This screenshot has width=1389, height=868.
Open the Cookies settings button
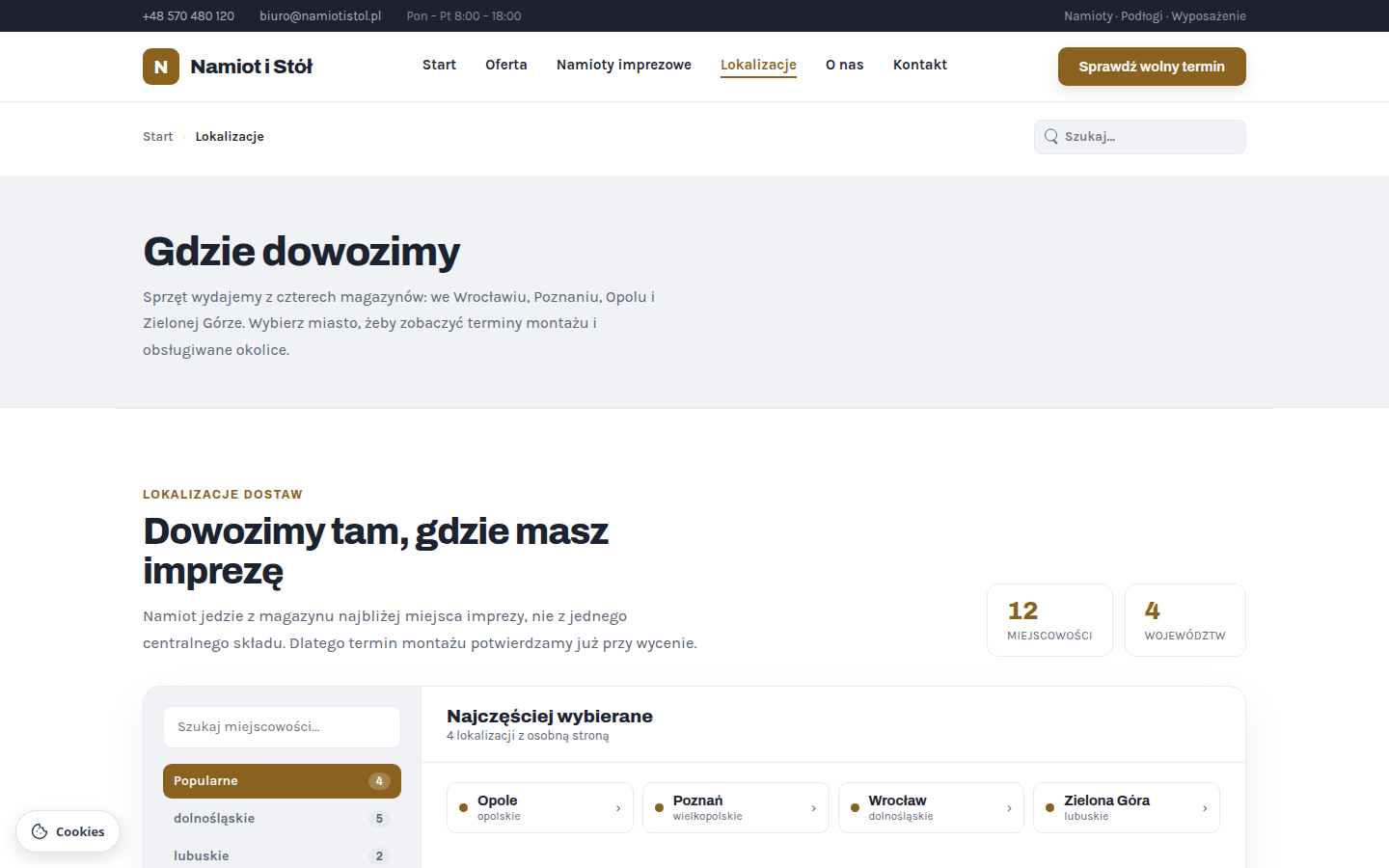[68, 831]
